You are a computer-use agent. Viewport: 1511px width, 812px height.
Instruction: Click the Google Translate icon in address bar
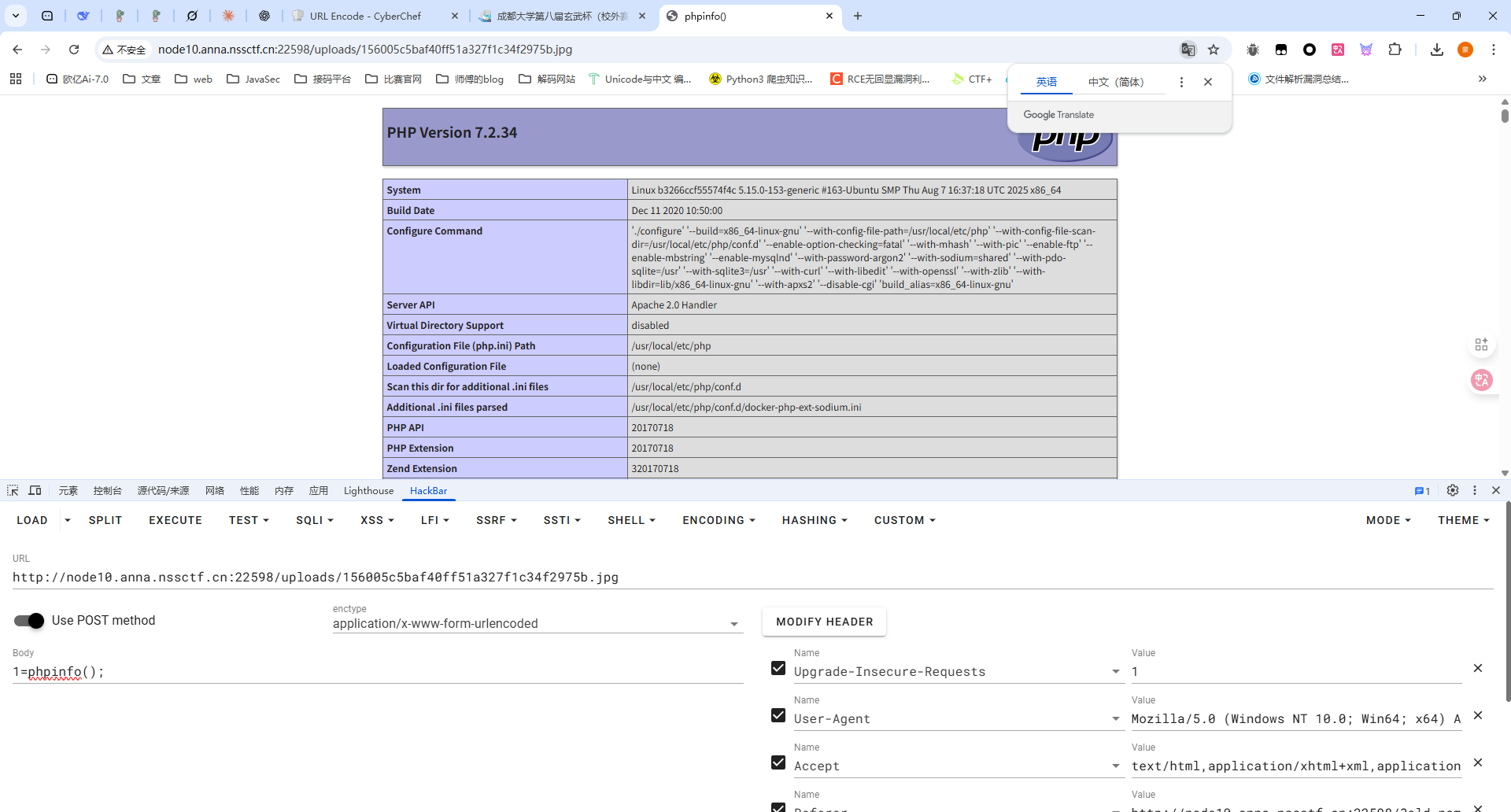click(x=1188, y=50)
